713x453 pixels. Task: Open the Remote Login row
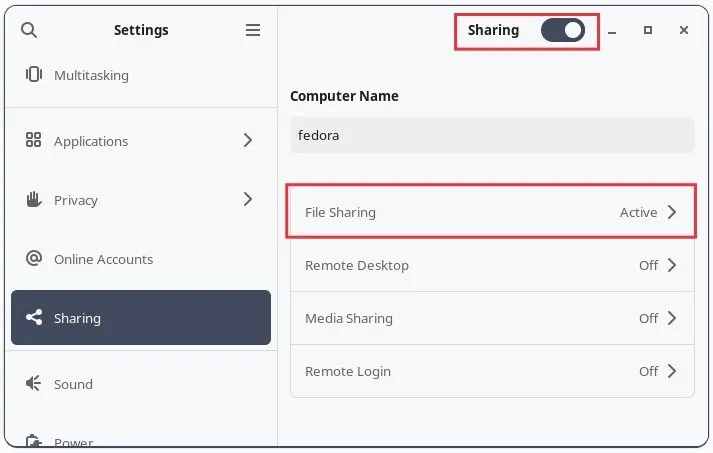pyautogui.click(x=492, y=371)
